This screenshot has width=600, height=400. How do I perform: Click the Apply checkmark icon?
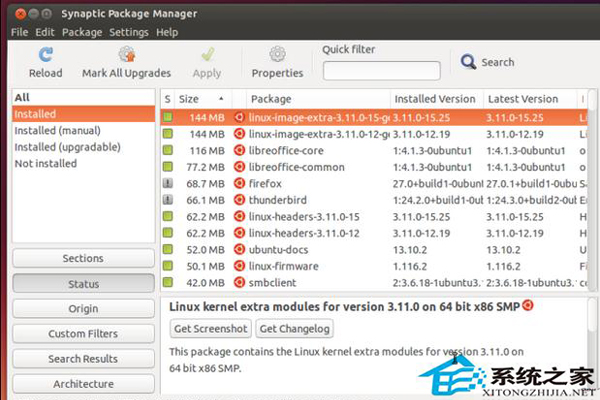pyautogui.click(x=207, y=55)
